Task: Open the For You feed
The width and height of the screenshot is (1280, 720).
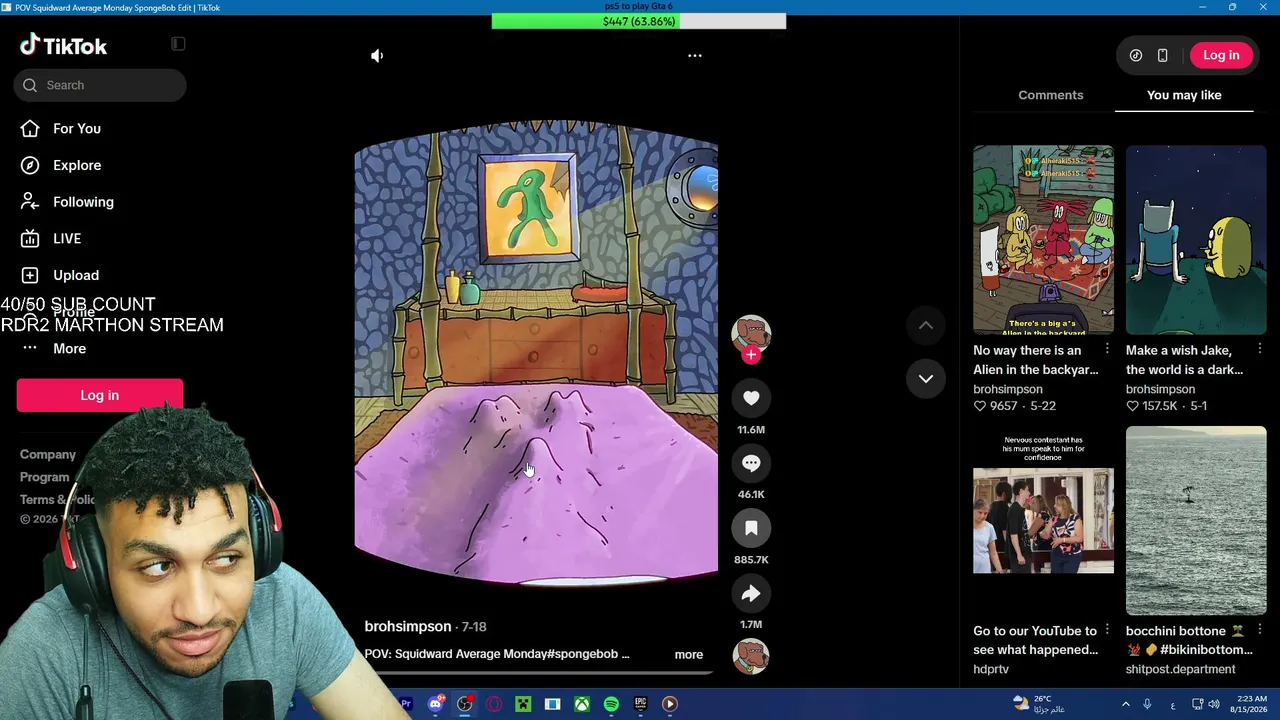Action: [x=77, y=128]
